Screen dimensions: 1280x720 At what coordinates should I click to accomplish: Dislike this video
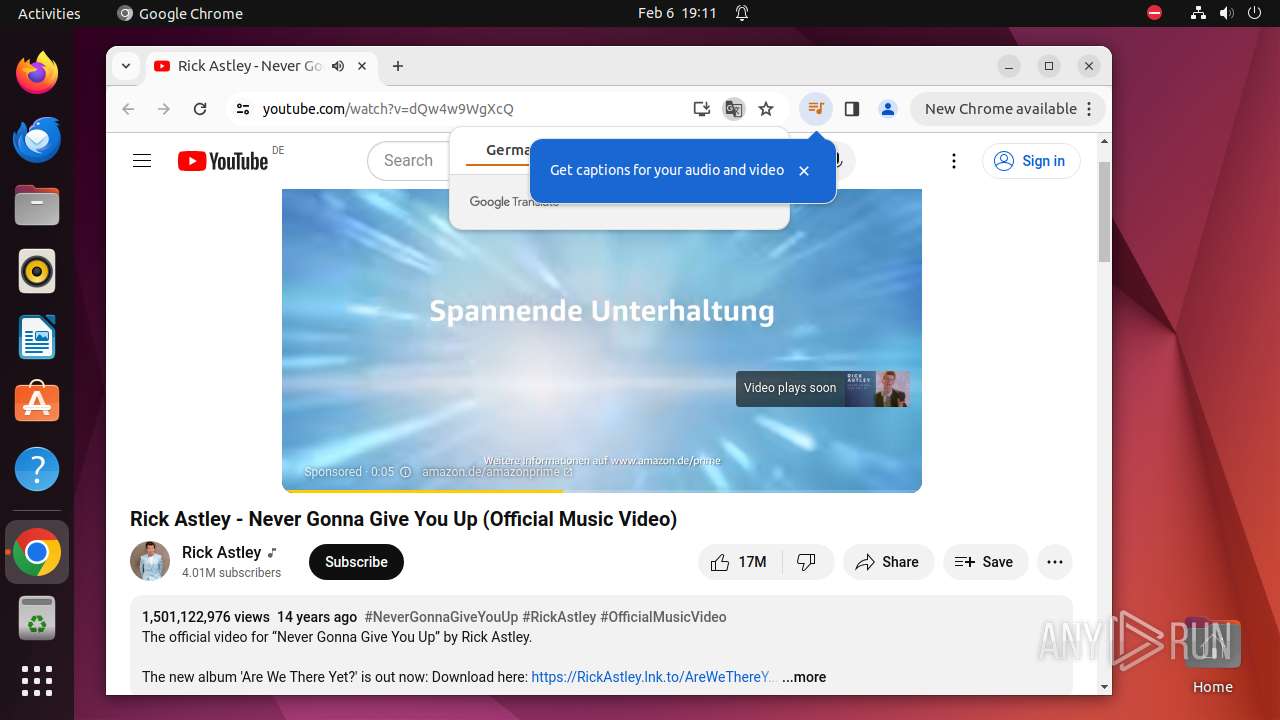(x=807, y=562)
